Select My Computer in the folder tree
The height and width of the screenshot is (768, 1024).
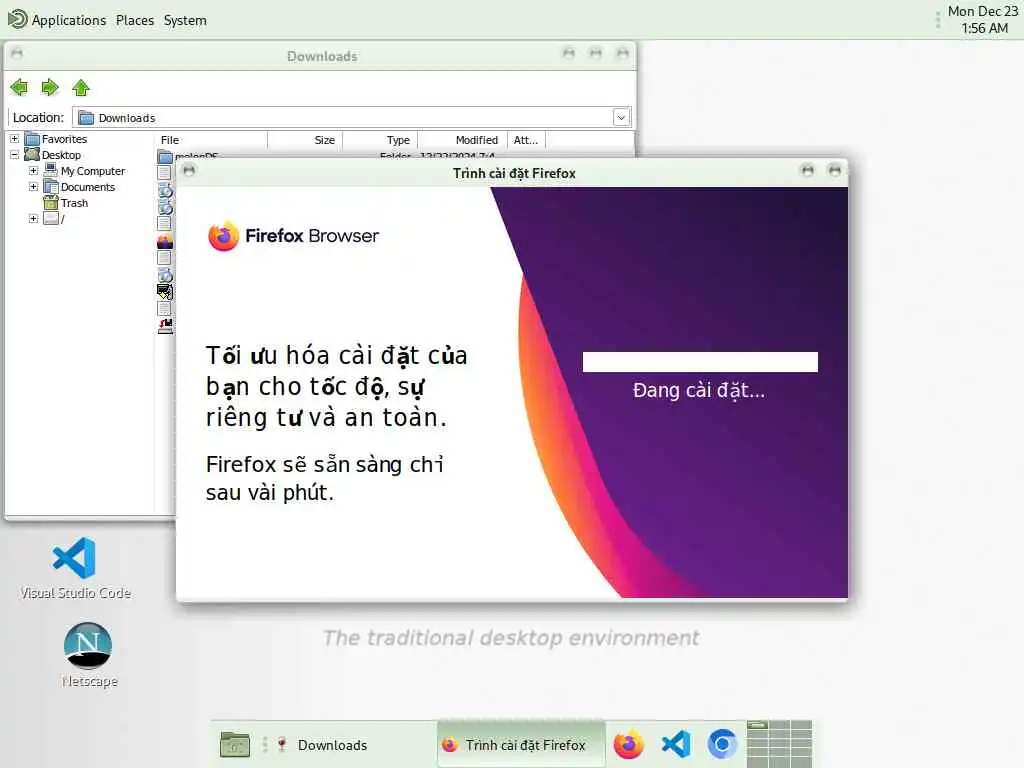click(93, 171)
